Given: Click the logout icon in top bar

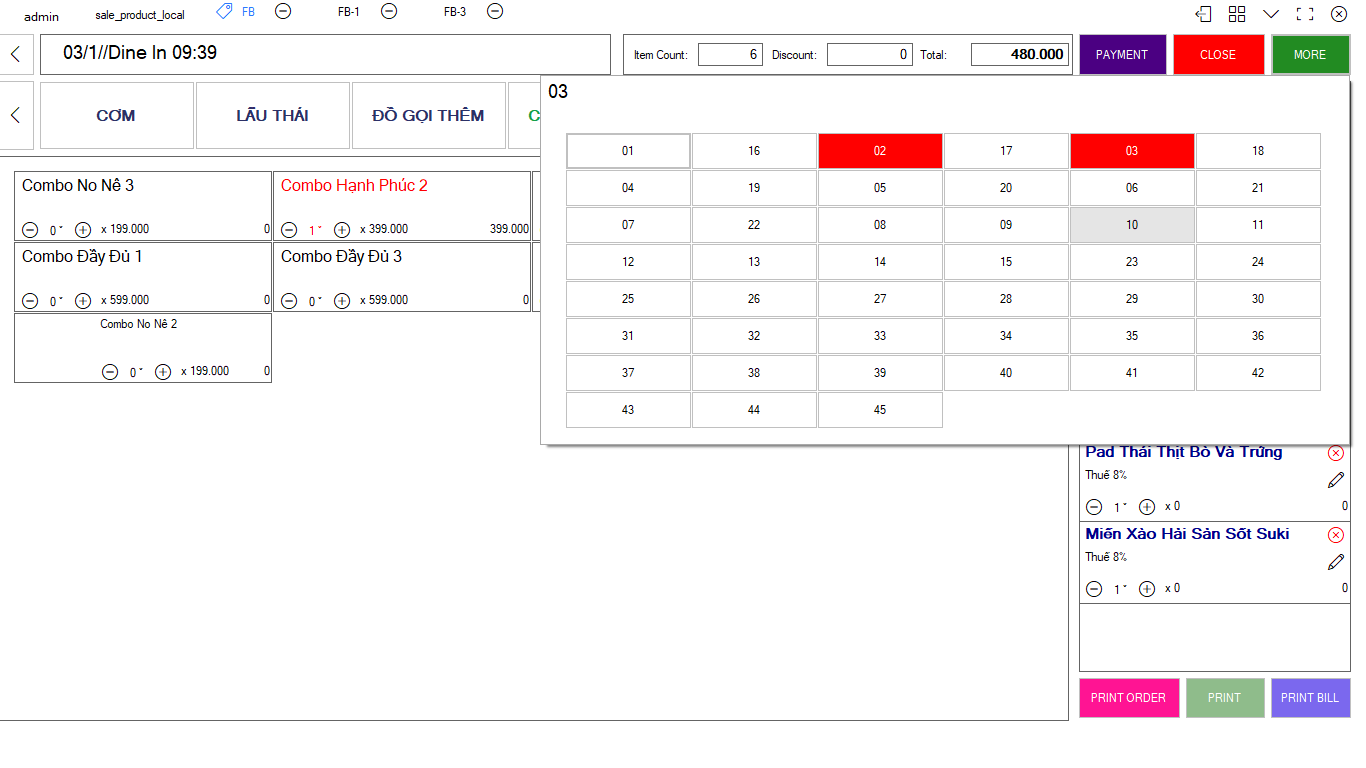Looking at the screenshot, I should pyautogui.click(x=1204, y=14).
